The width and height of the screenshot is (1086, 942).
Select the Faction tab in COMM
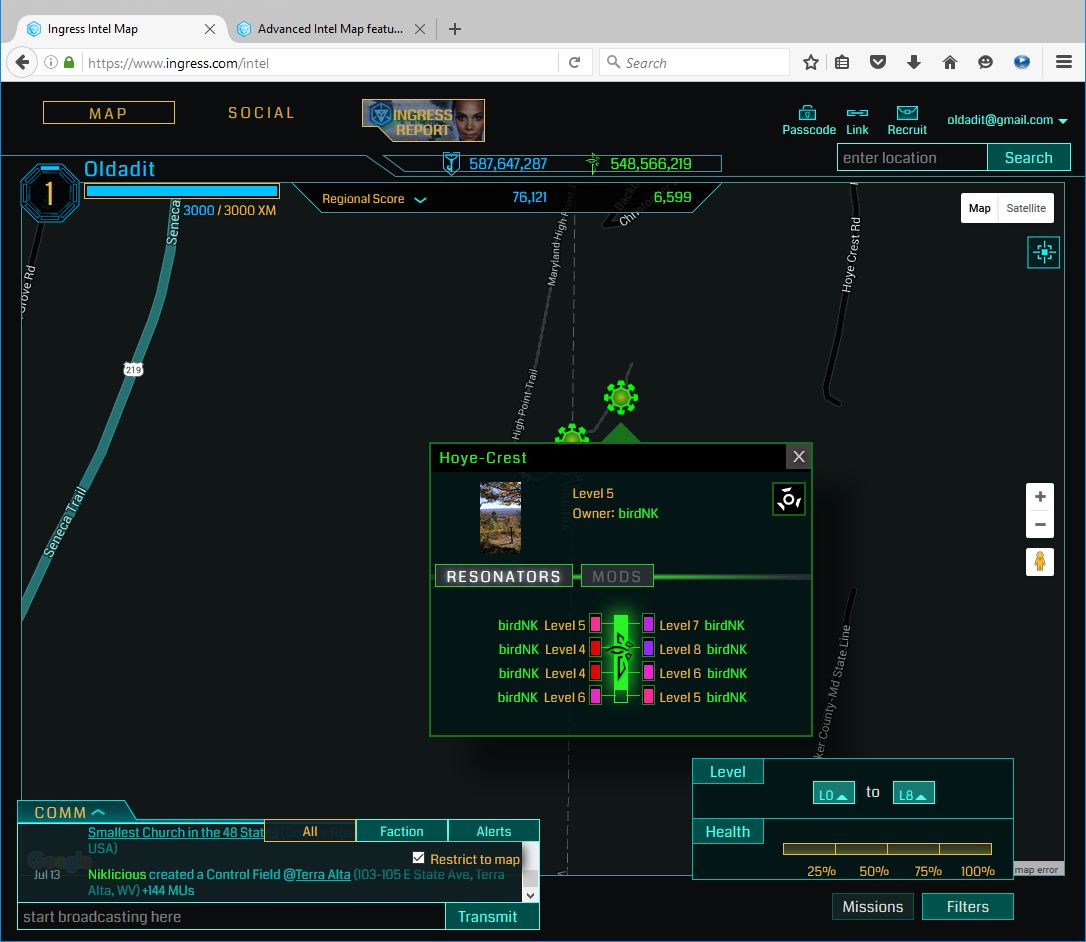tap(401, 831)
